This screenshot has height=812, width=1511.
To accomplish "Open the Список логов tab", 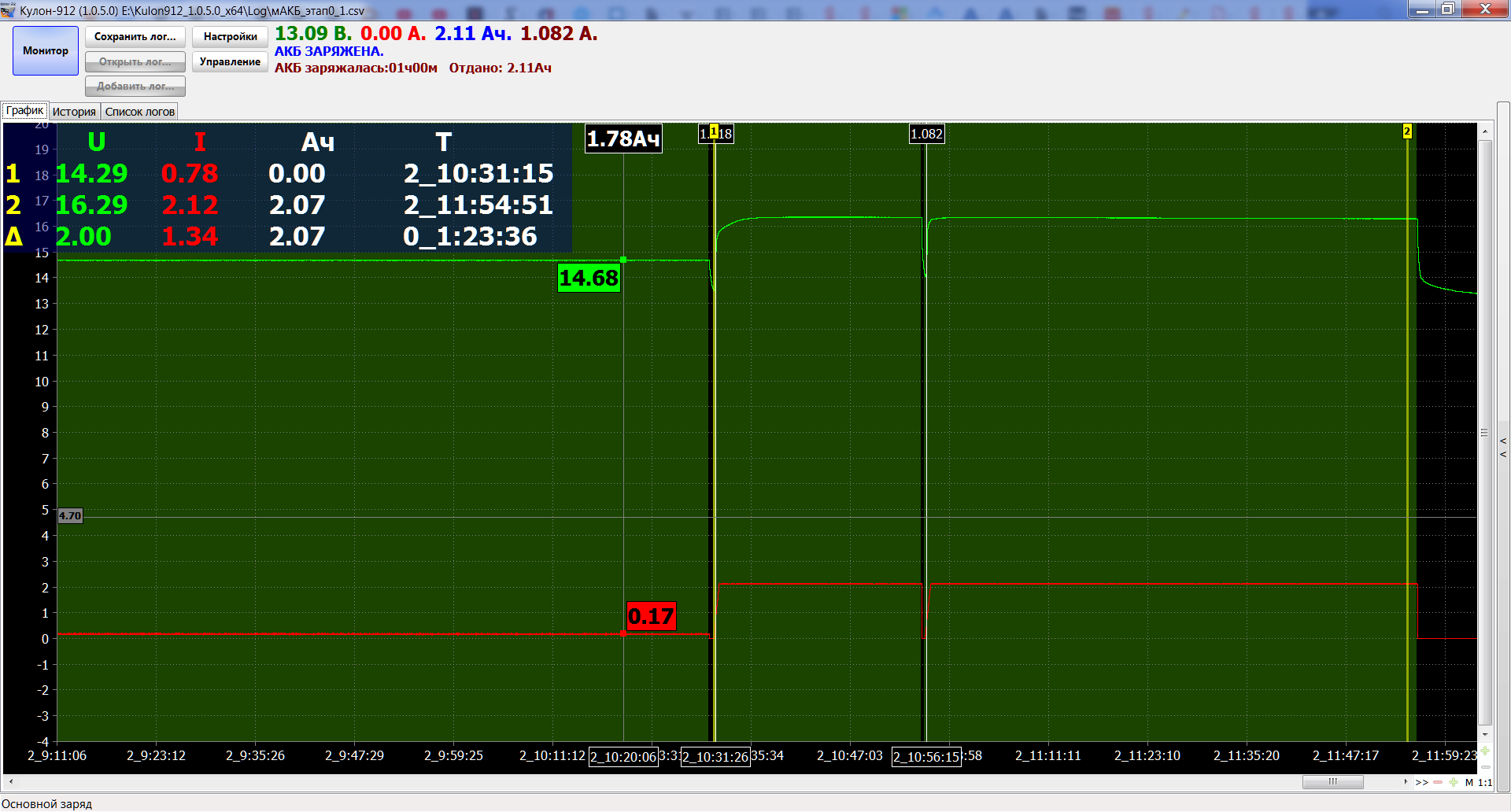I will click(x=139, y=112).
